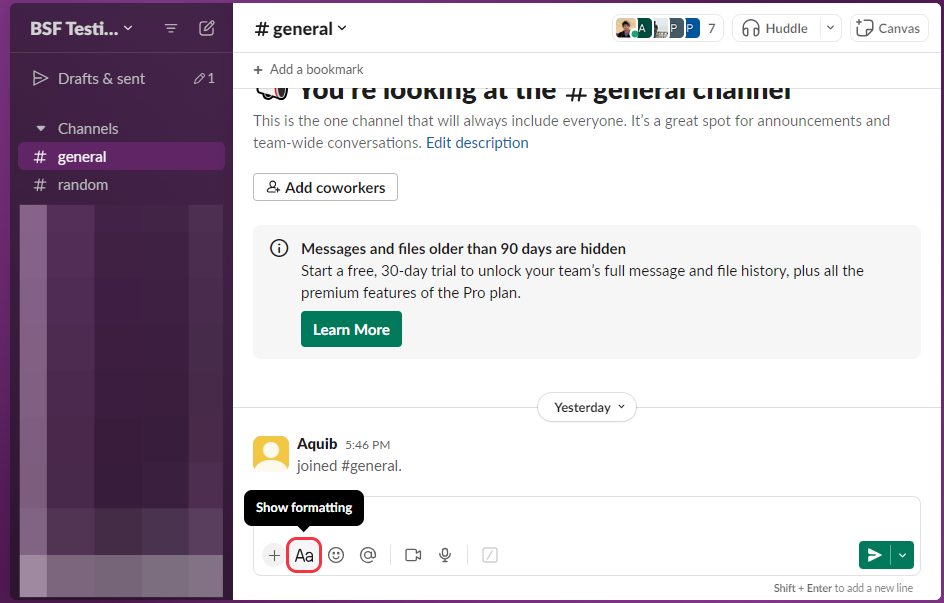
Task: Open the schedule send dropdown arrow
Action: (901, 554)
